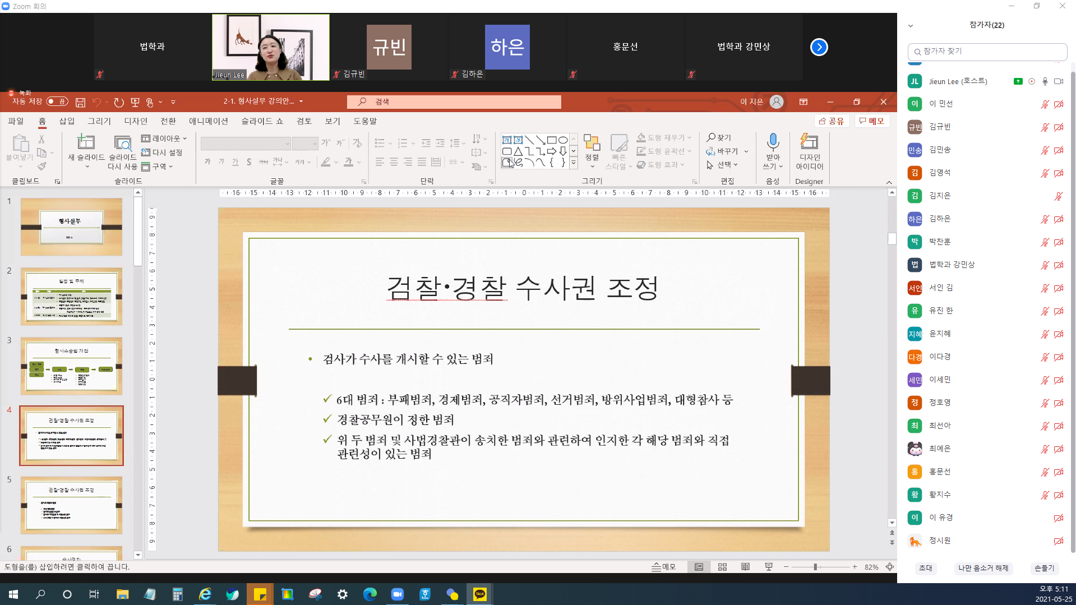
Task: Switch to the Animations (애니메이션) tab
Action: coord(208,121)
